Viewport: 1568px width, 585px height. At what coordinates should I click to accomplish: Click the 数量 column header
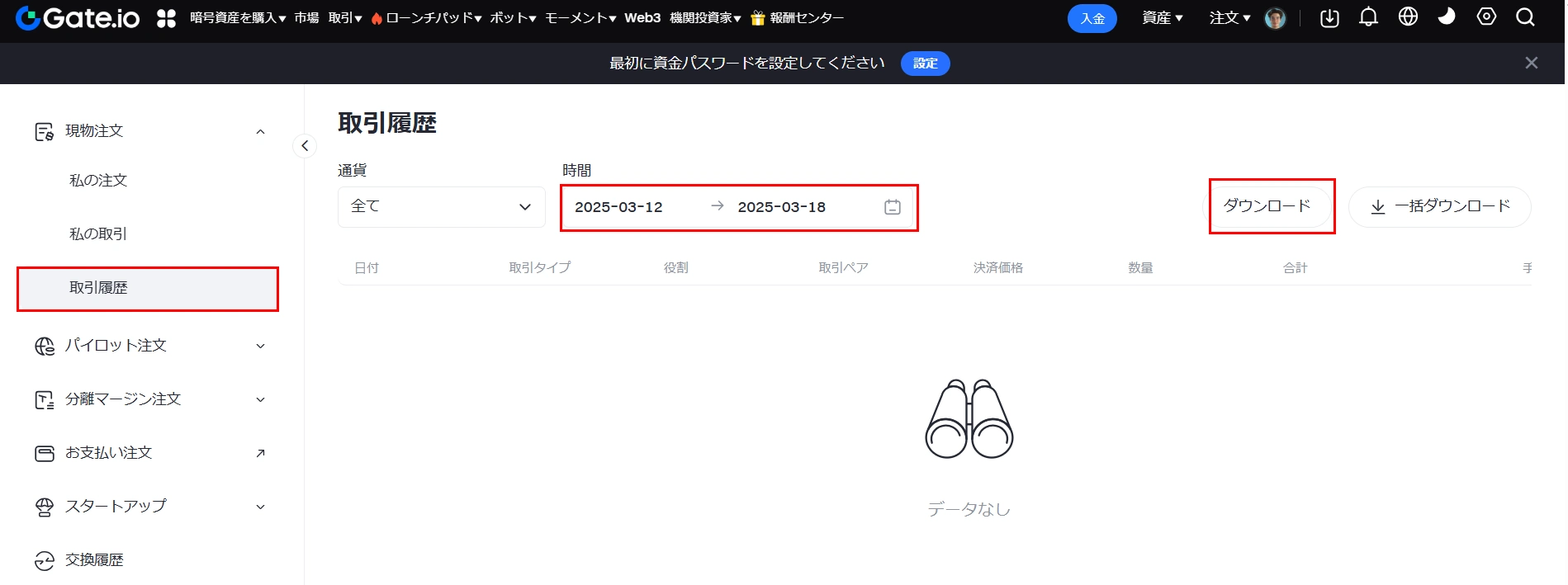(x=1141, y=268)
